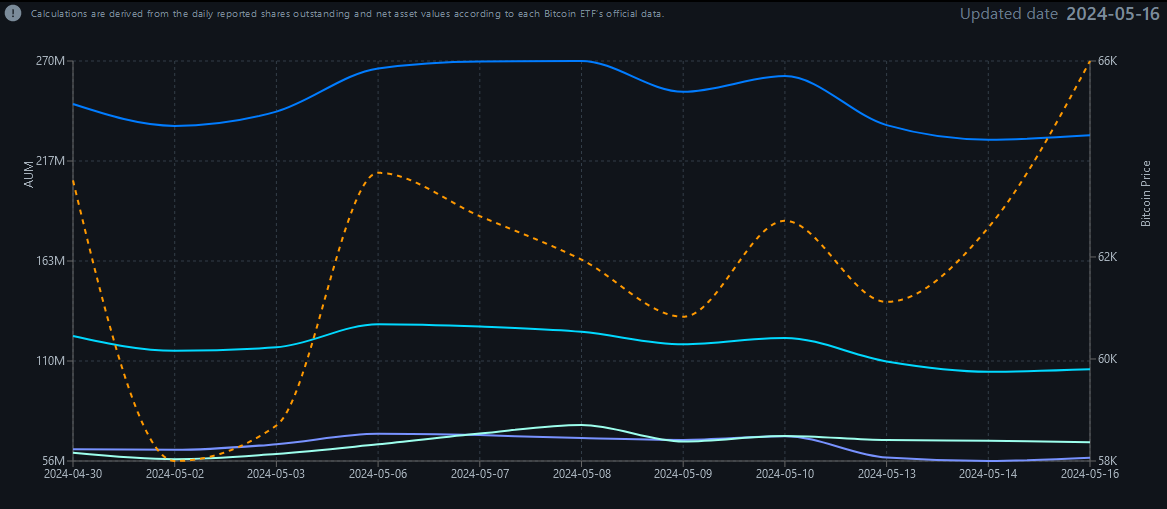Click the 2024-04-30 x-axis date
This screenshot has height=509, width=1167.
coord(72,473)
